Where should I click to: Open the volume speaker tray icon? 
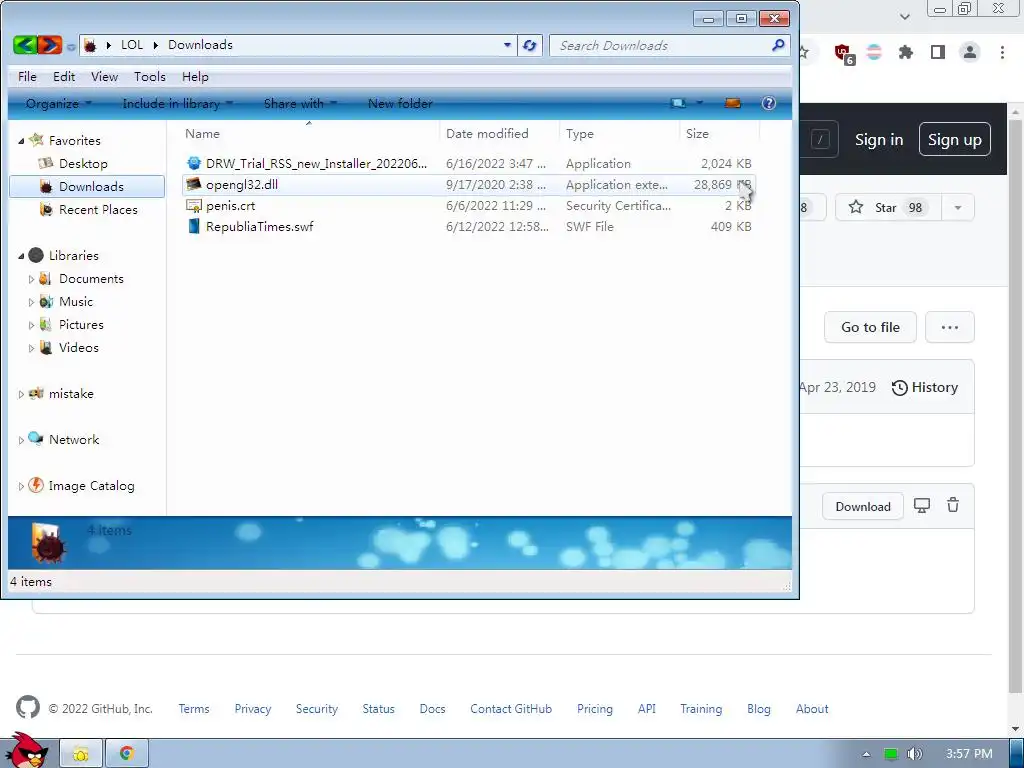915,754
